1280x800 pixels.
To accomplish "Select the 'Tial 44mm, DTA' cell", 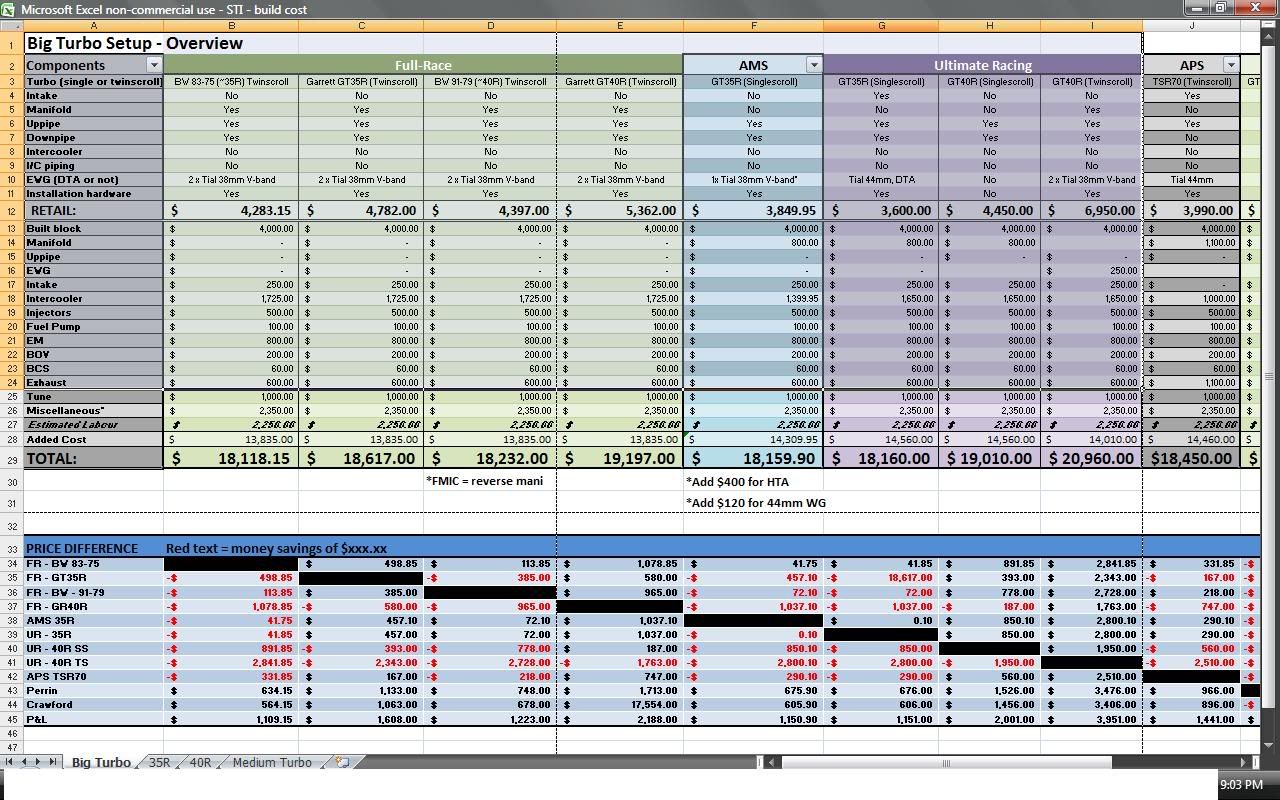I will 881,180.
